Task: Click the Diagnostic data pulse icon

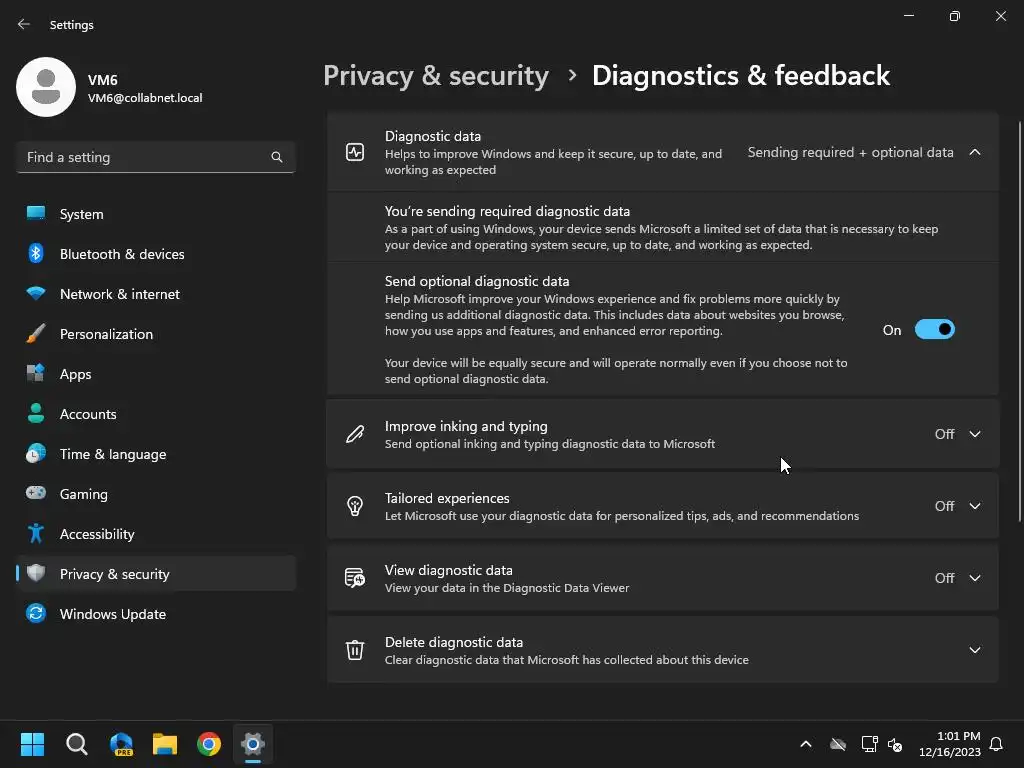Action: pyautogui.click(x=355, y=152)
